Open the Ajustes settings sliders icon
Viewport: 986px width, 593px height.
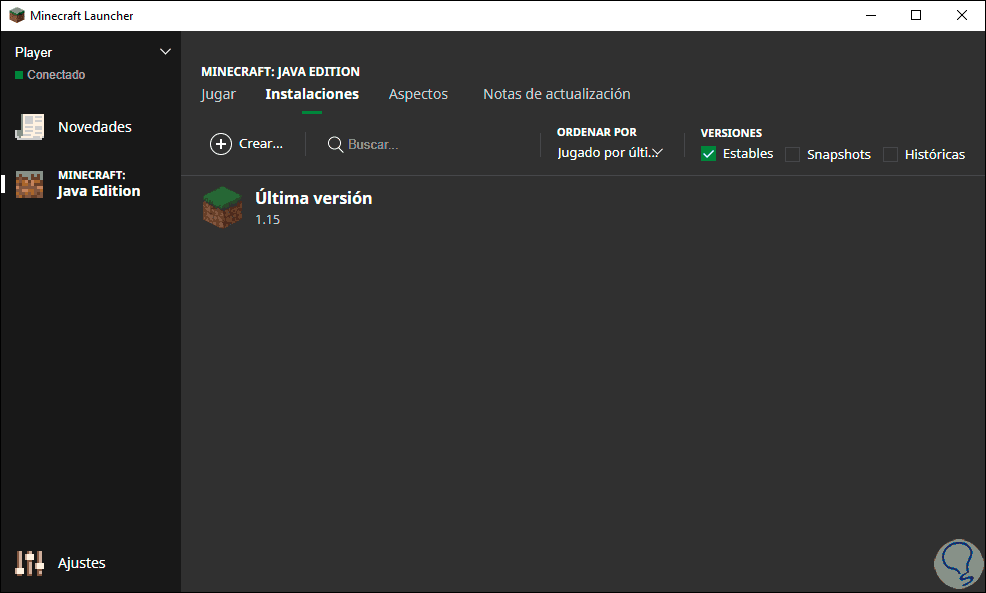coord(29,563)
